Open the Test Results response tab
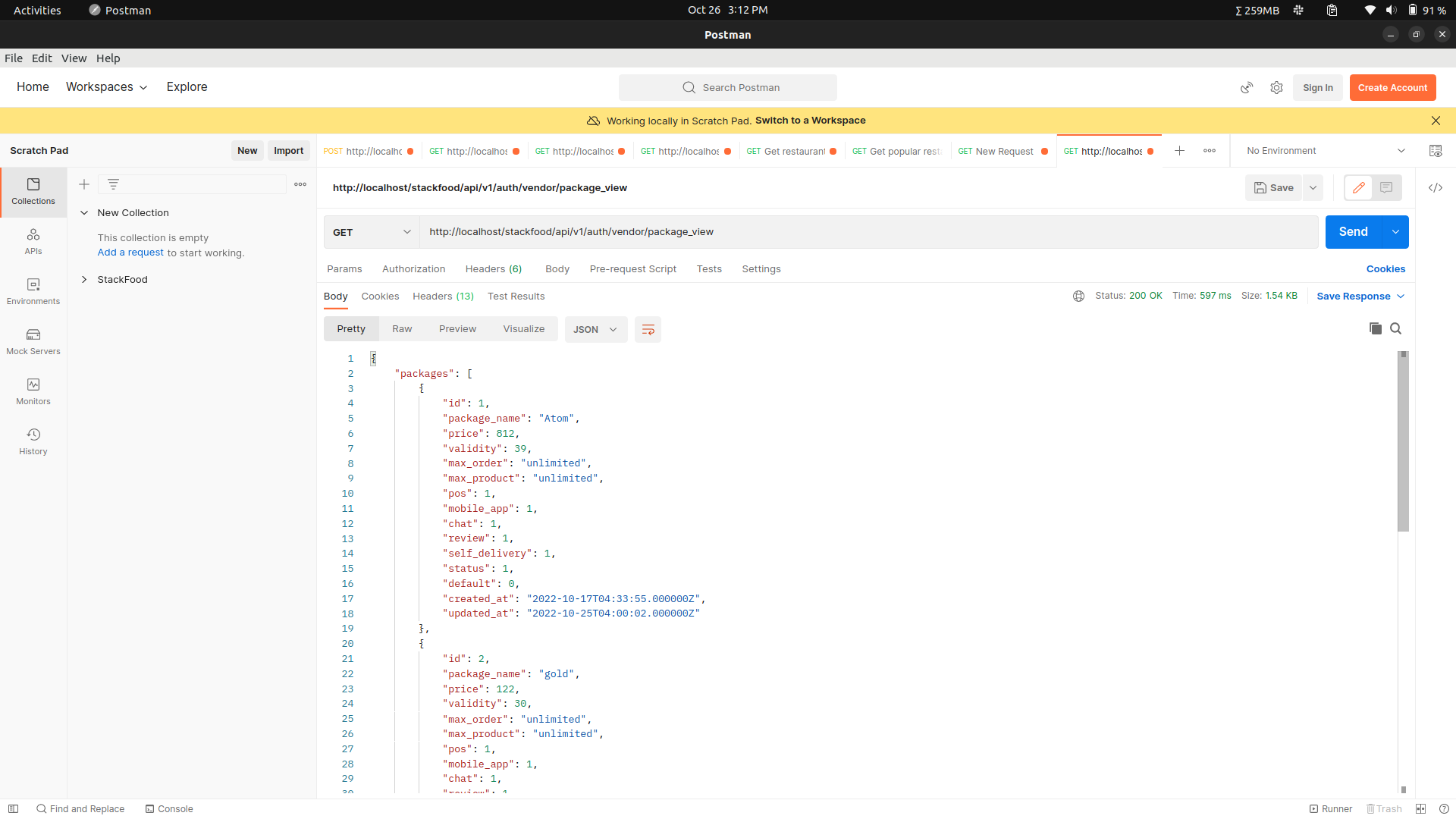 (x=516, y=297)
